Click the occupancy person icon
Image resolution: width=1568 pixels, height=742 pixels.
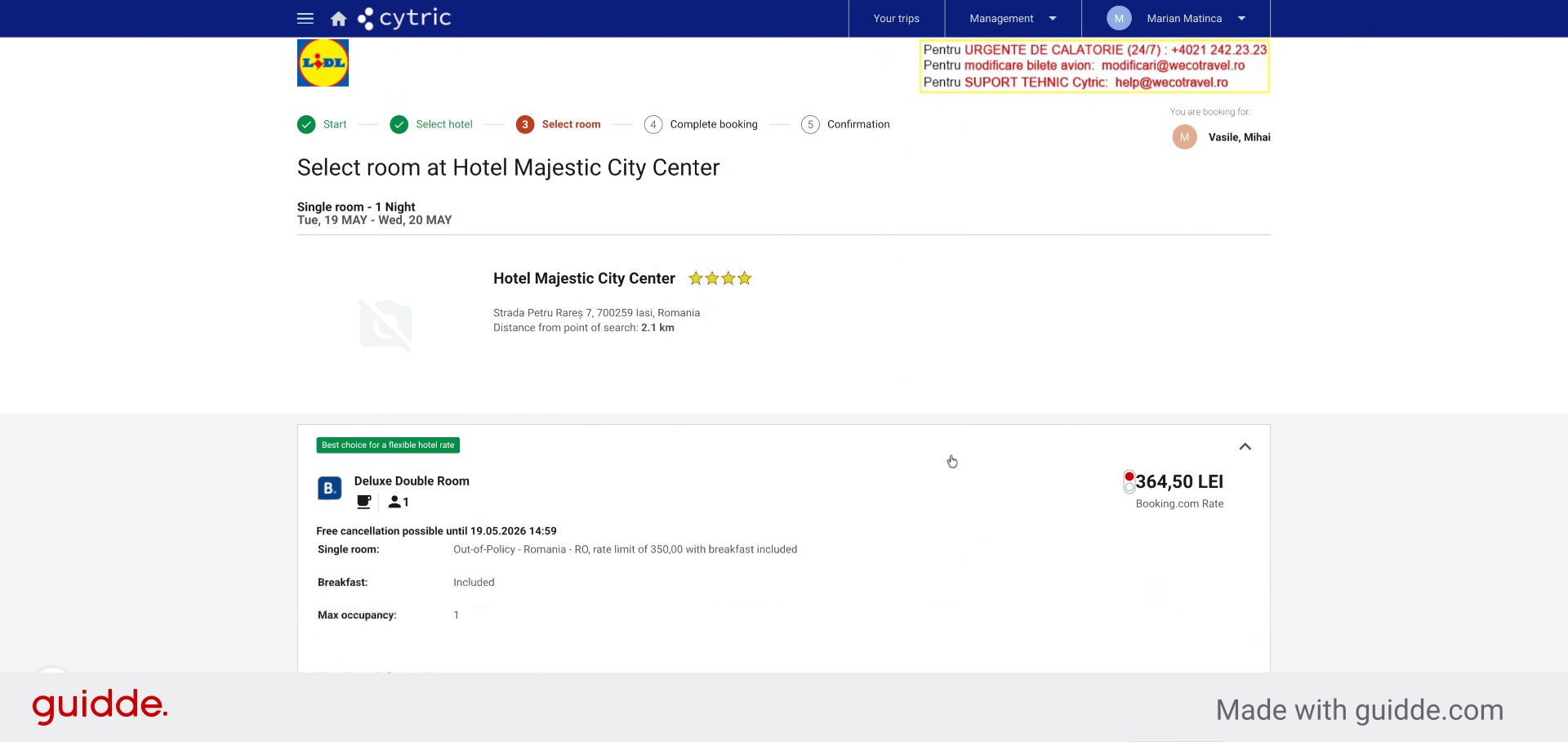(395, 502)
